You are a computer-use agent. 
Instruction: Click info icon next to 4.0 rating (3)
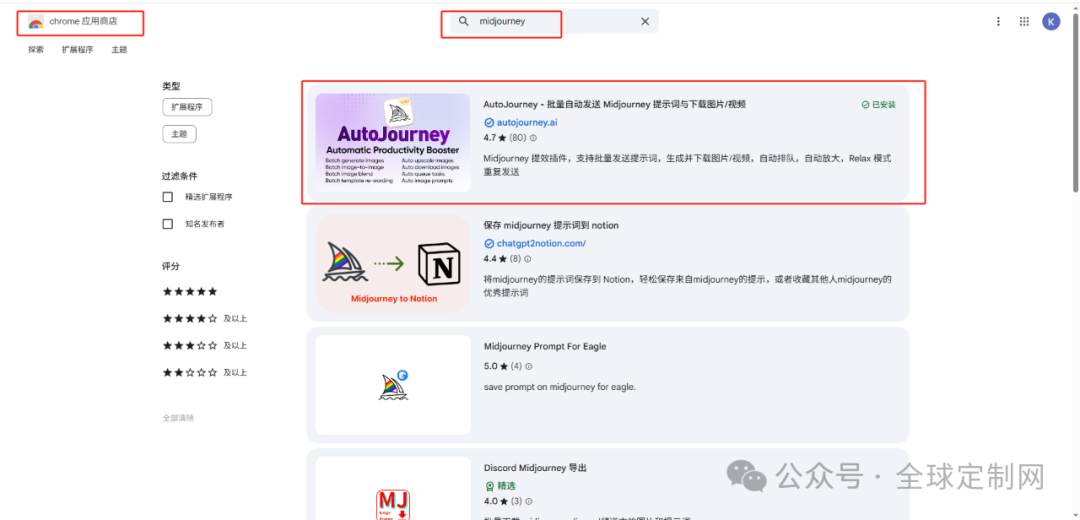pyautogui.click(x=528, y=501)
